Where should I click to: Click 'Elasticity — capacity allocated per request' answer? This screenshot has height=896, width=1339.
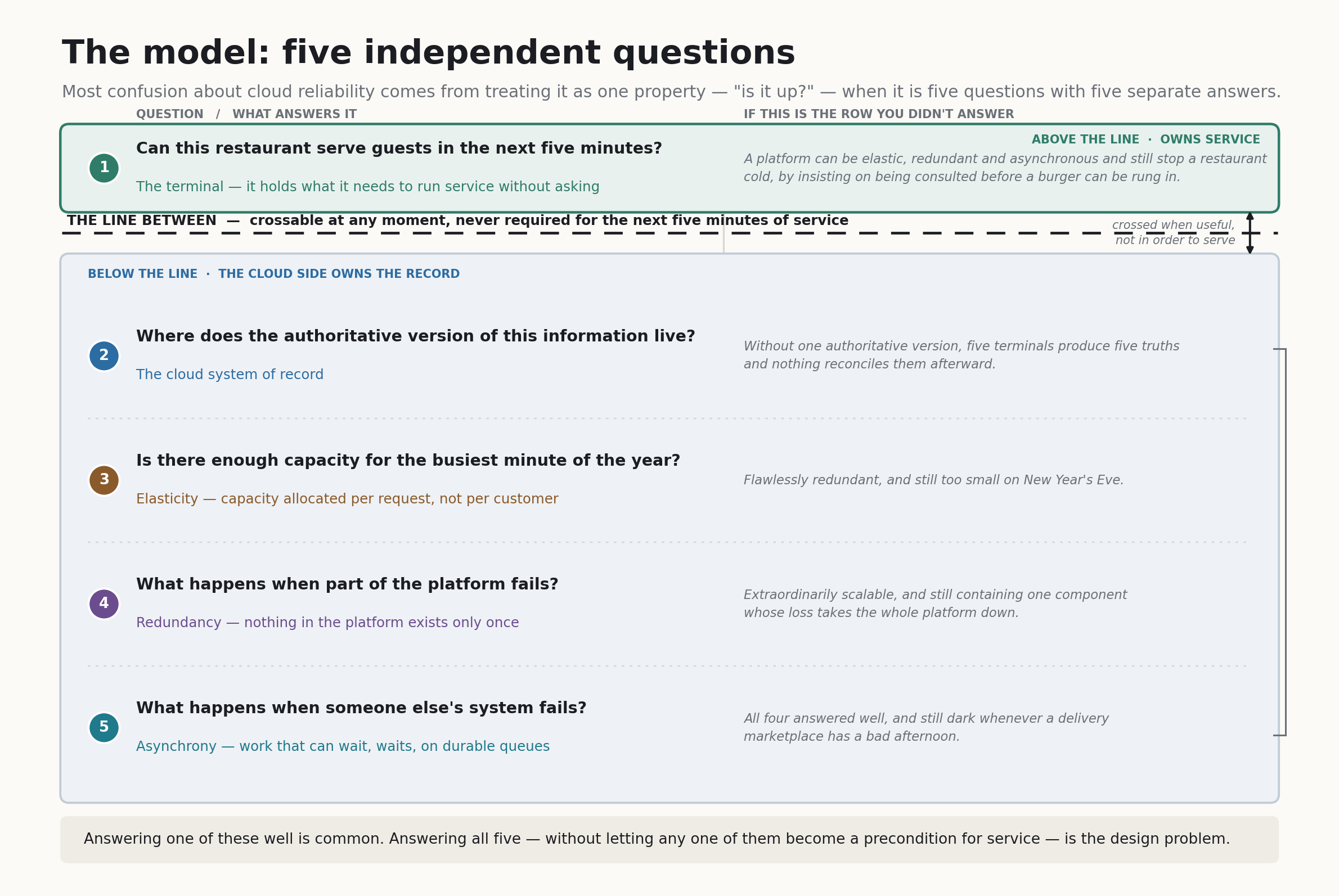click(347, 499)
